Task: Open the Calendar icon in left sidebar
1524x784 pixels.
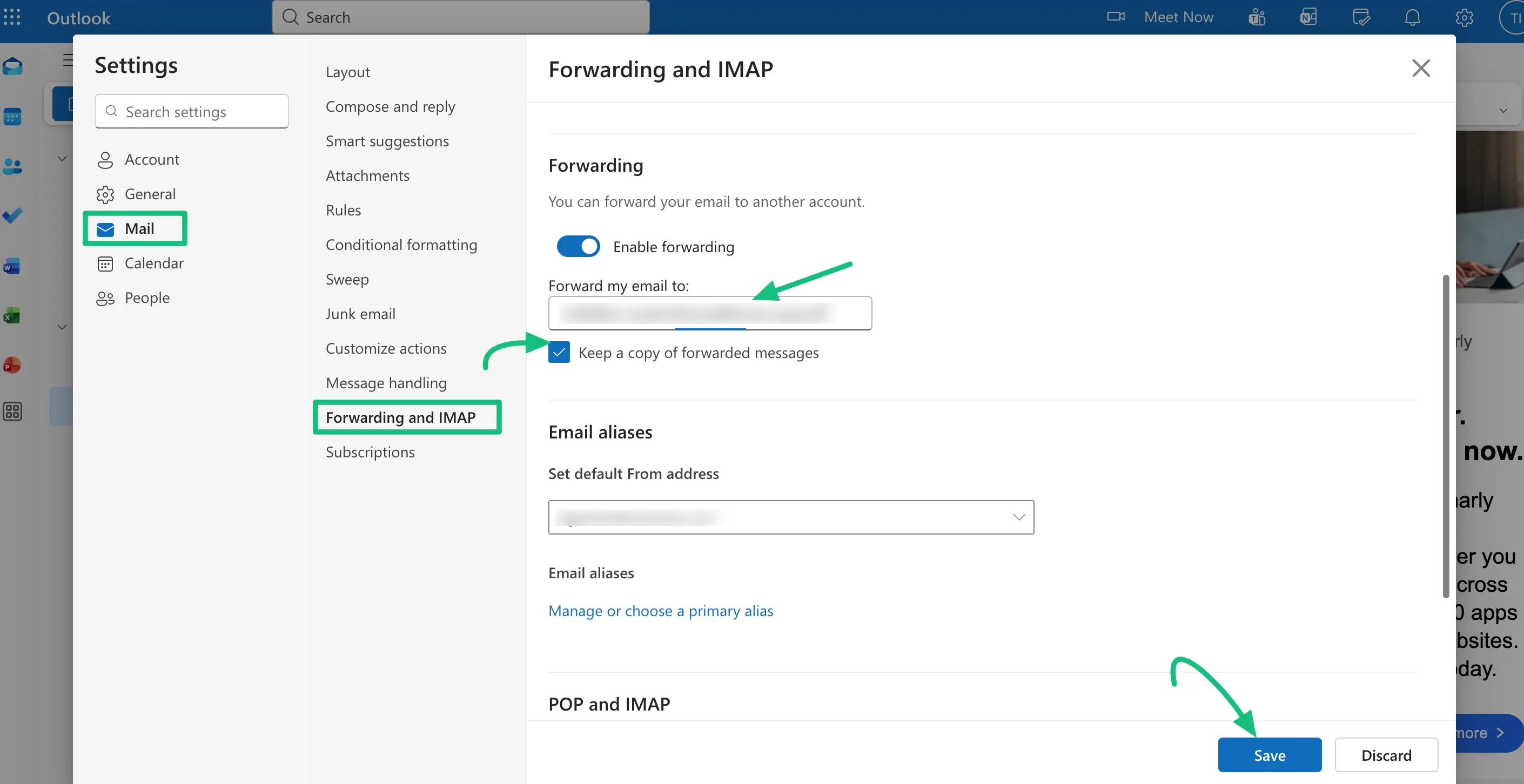Action: (x=12, y=117)
